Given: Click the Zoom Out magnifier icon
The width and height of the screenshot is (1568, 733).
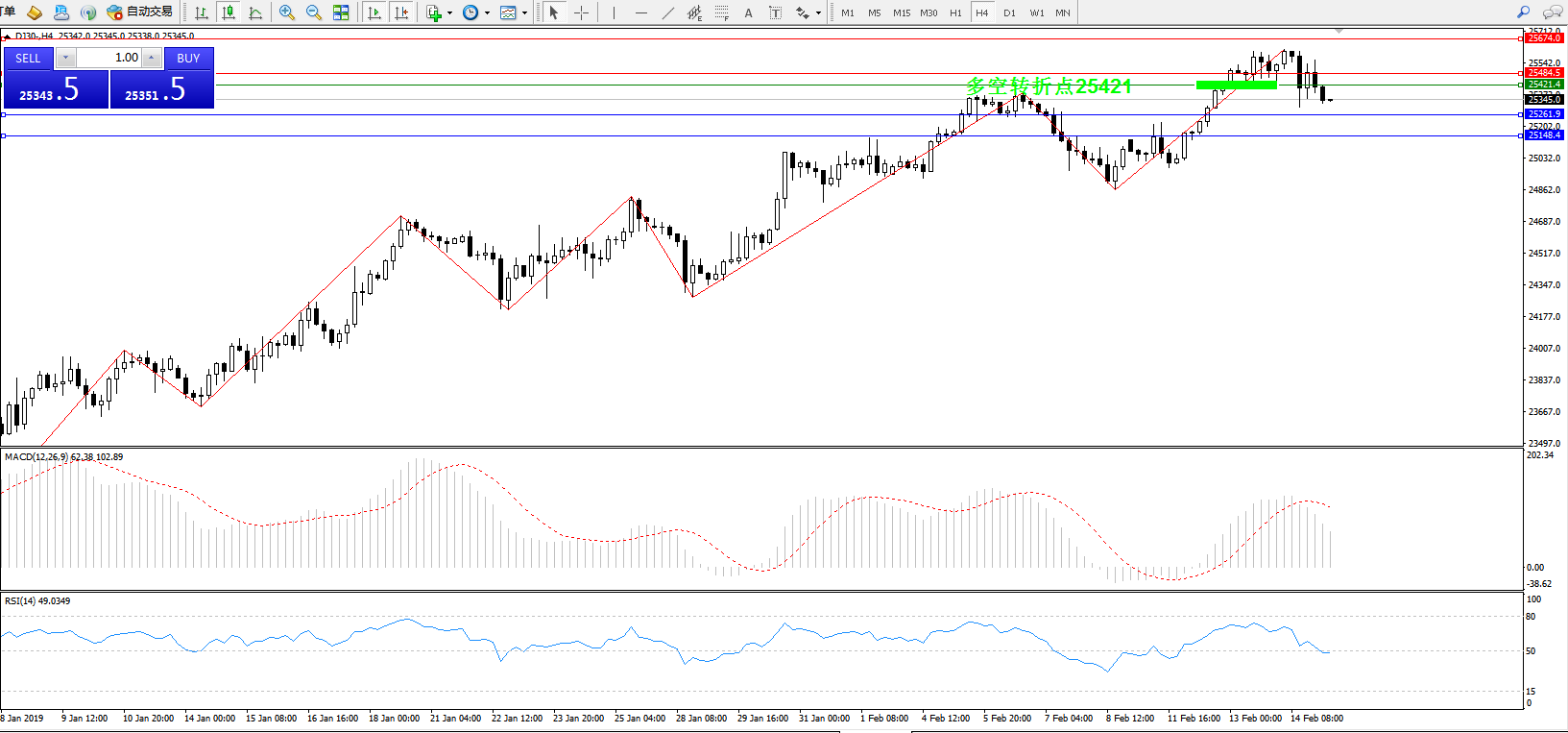Looking at the screenshot, I should [313, 12].
